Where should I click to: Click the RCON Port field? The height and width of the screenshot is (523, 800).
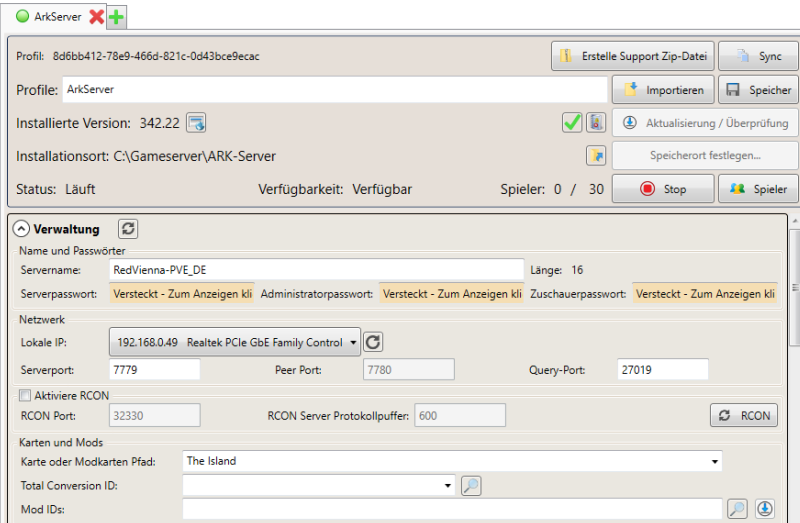point(155,415)
